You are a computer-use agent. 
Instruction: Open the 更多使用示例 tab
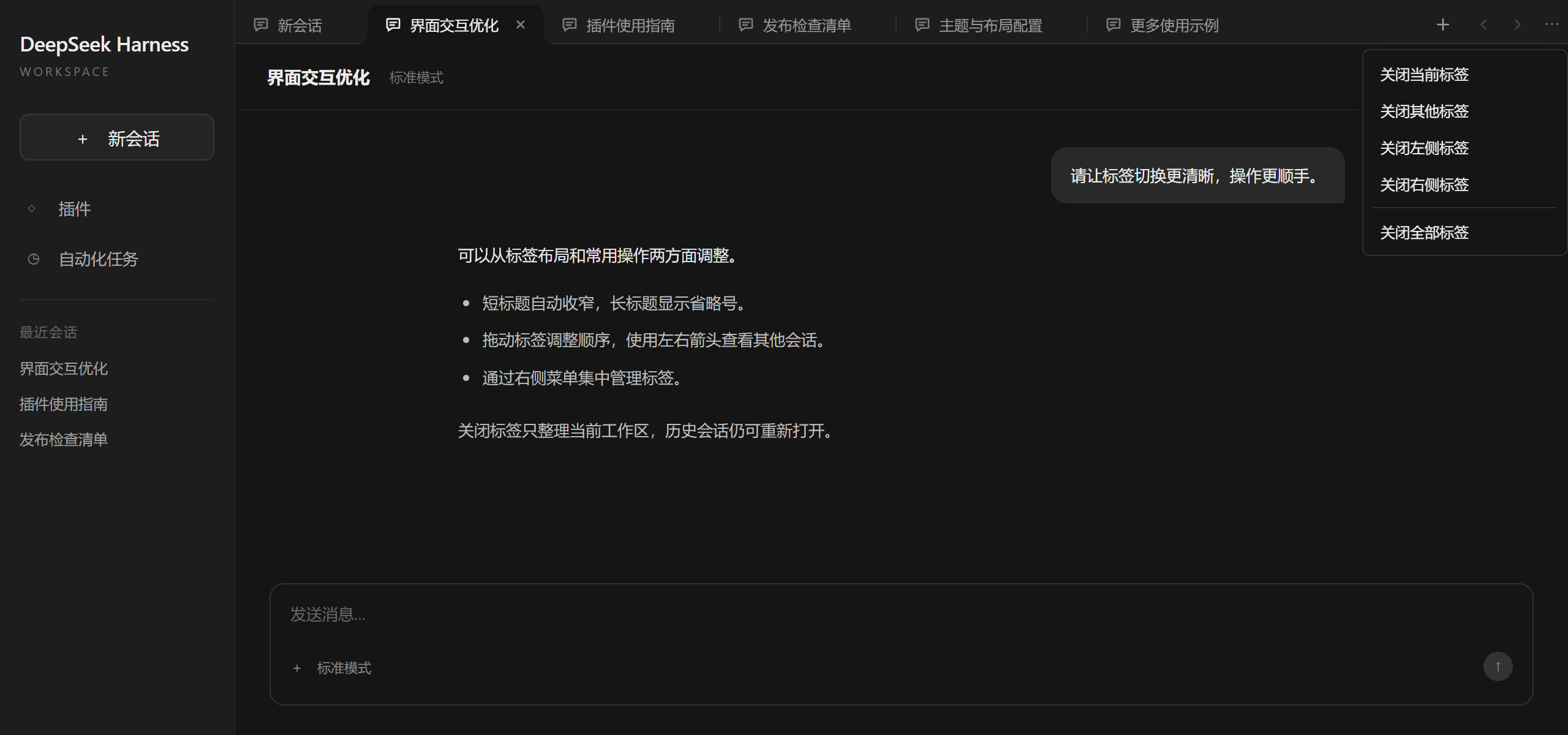[x=1174, y=25]
